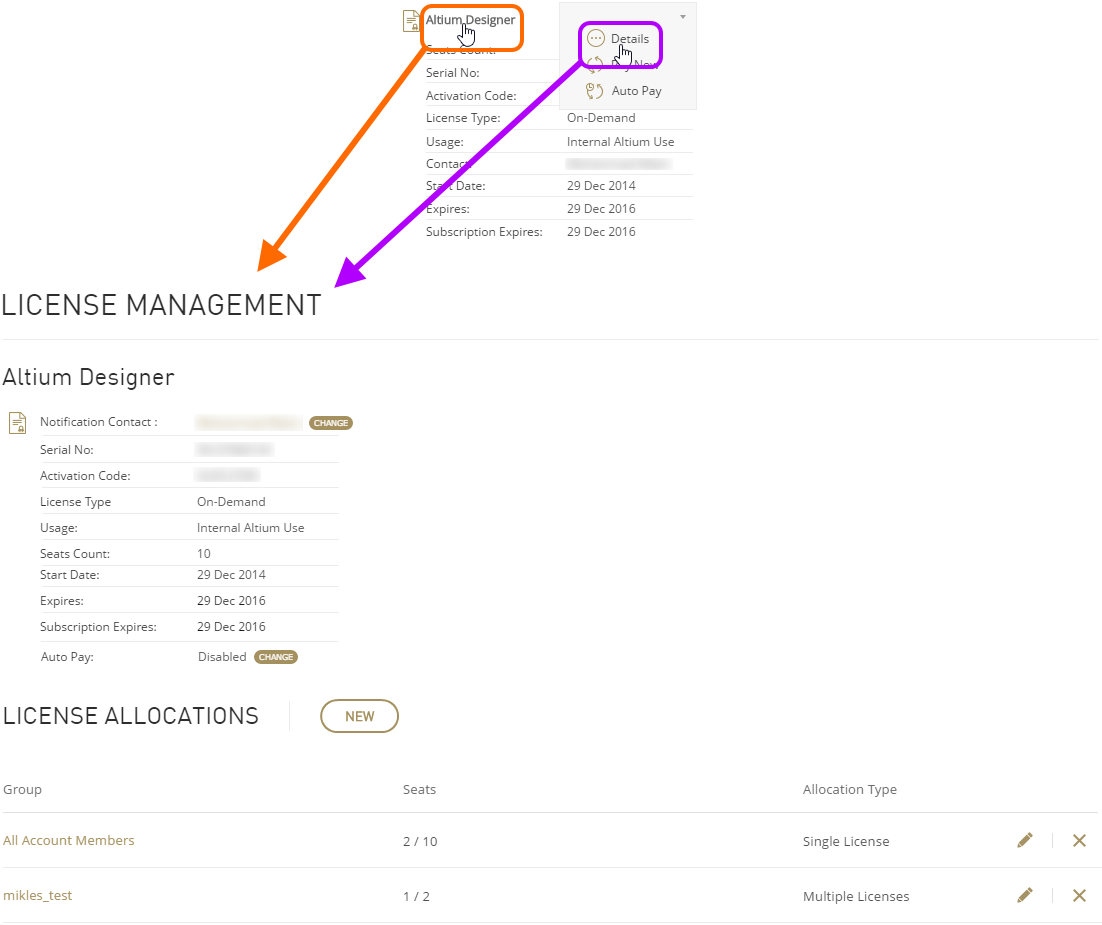Create a new license allocation with NEW

(x=359, y=716)
